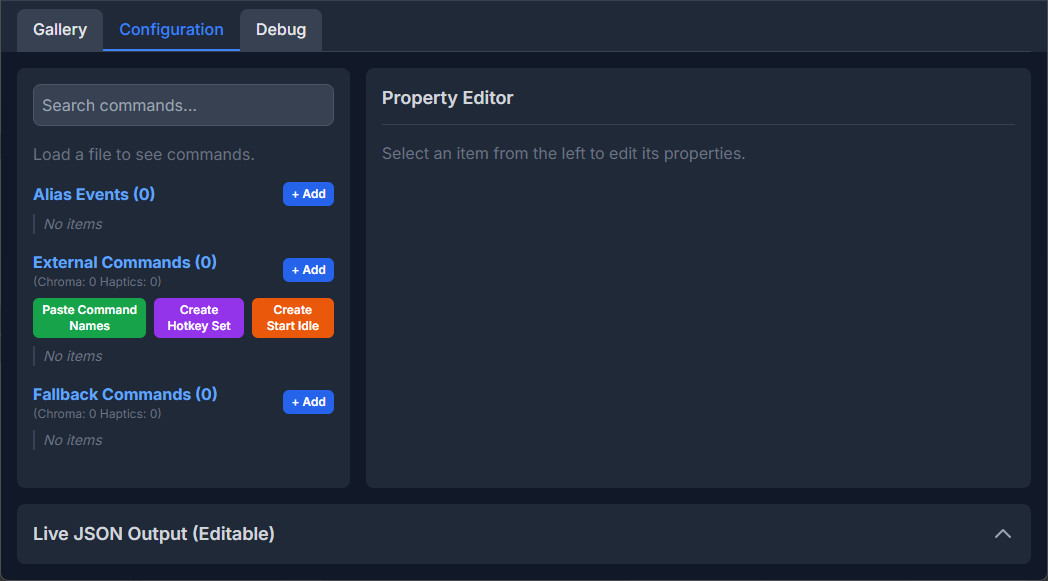1048x581 pixels.
Task: Select the Configuration tab
Action: [170, 30]
